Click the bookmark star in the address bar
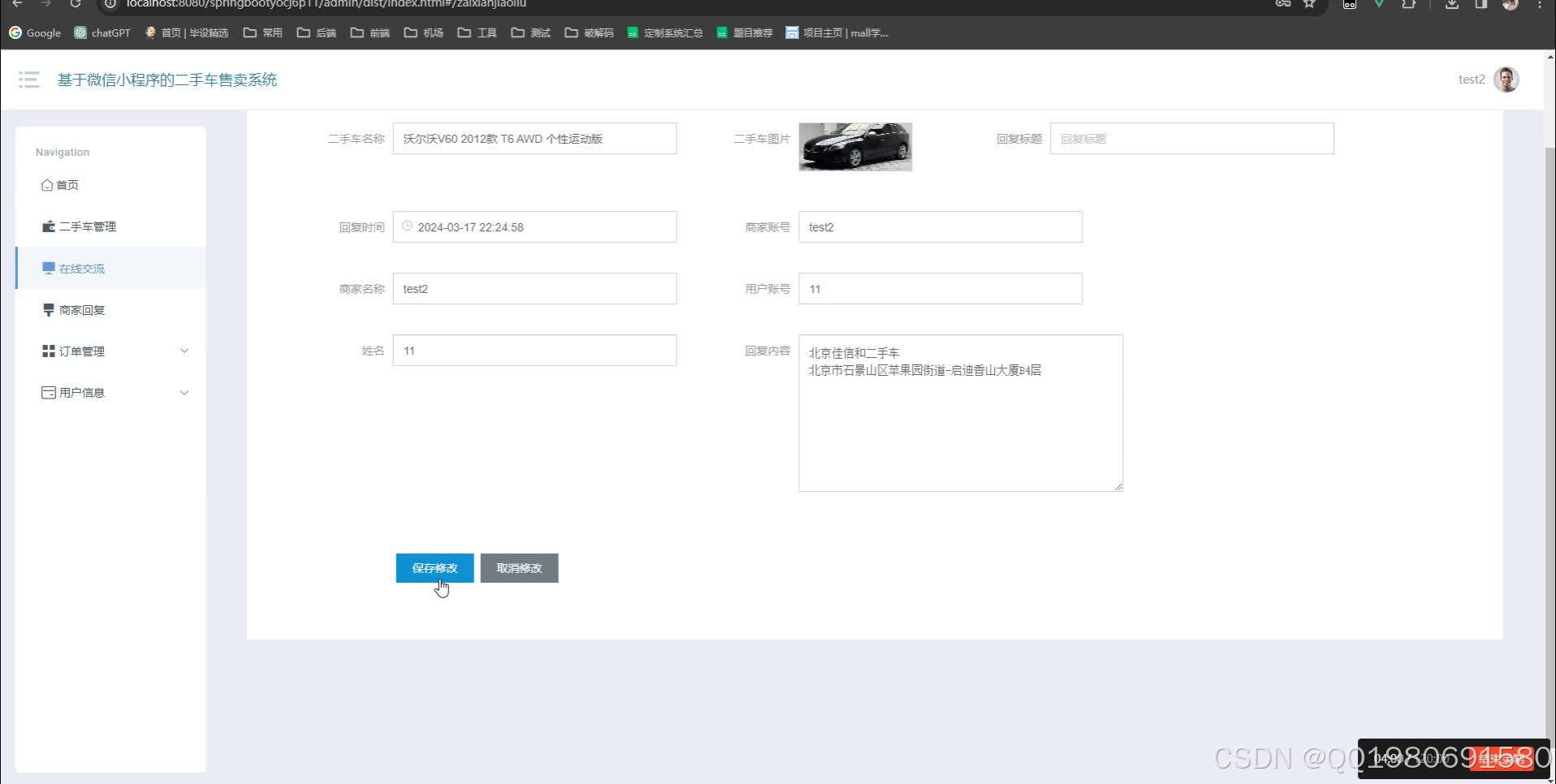The height and width of the screenshot is (784, 1556). click(1309, 3)
